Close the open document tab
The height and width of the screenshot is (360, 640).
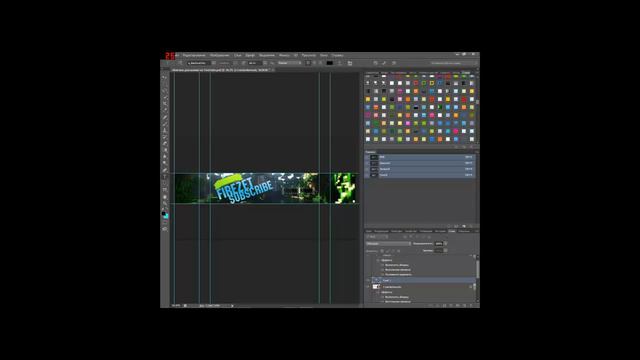point(273,70)
